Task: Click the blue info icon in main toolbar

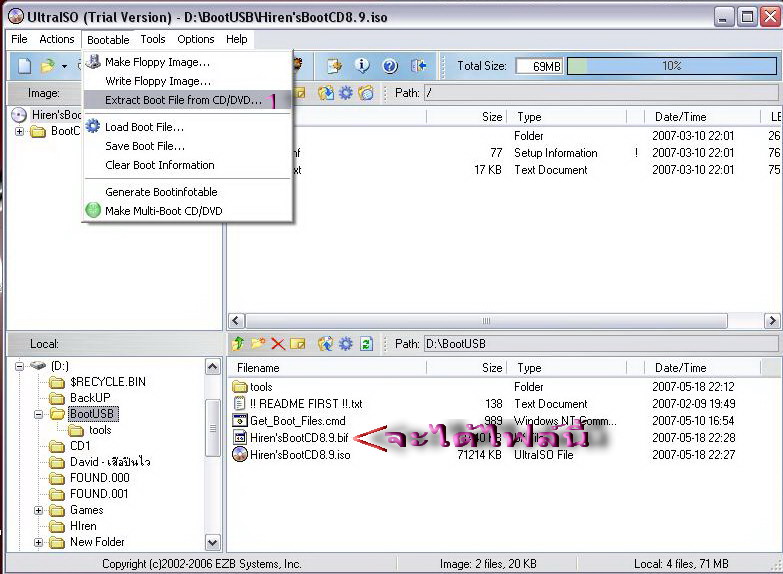Action: (362, 65)
